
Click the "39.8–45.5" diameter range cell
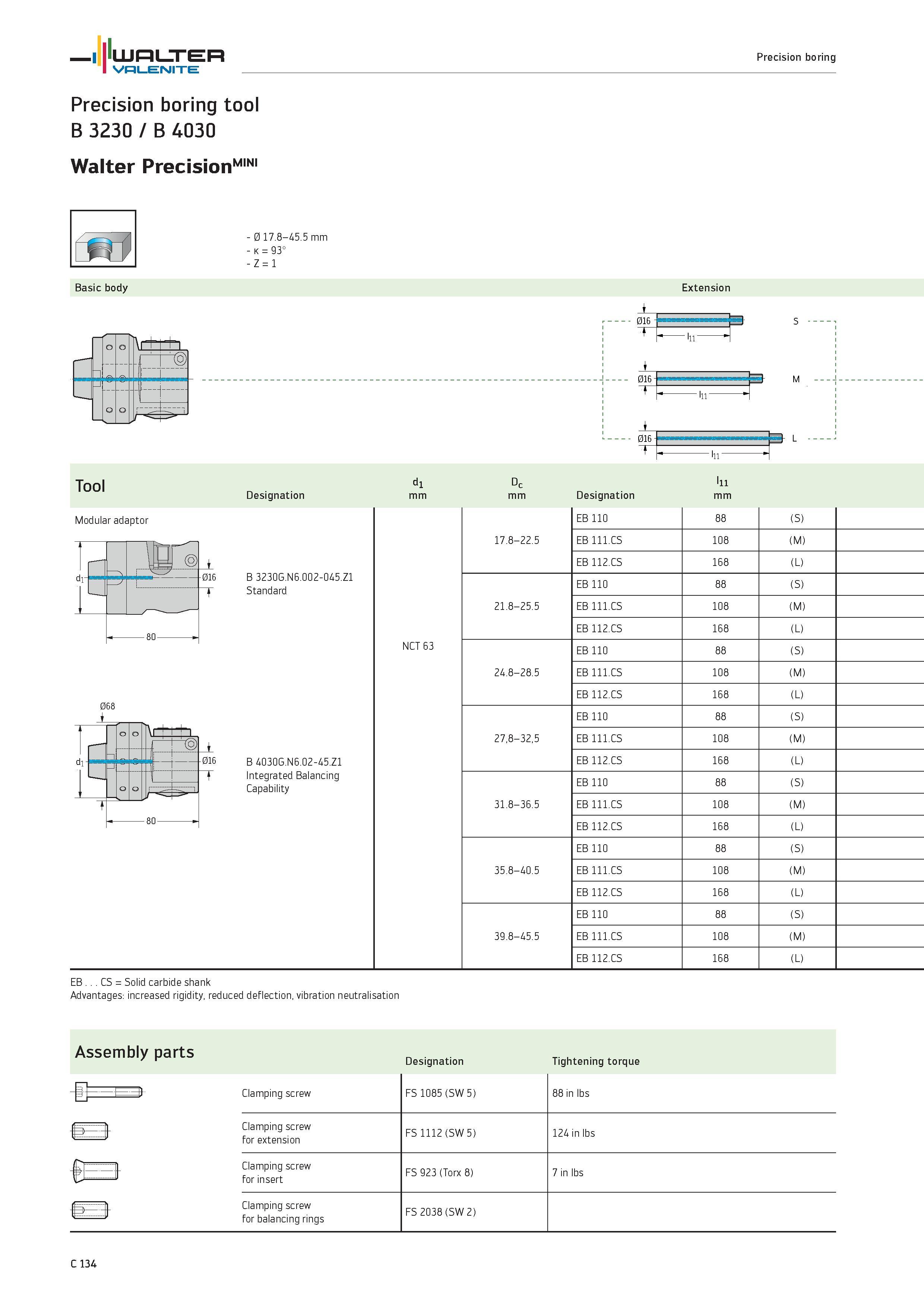pos(516,936)
